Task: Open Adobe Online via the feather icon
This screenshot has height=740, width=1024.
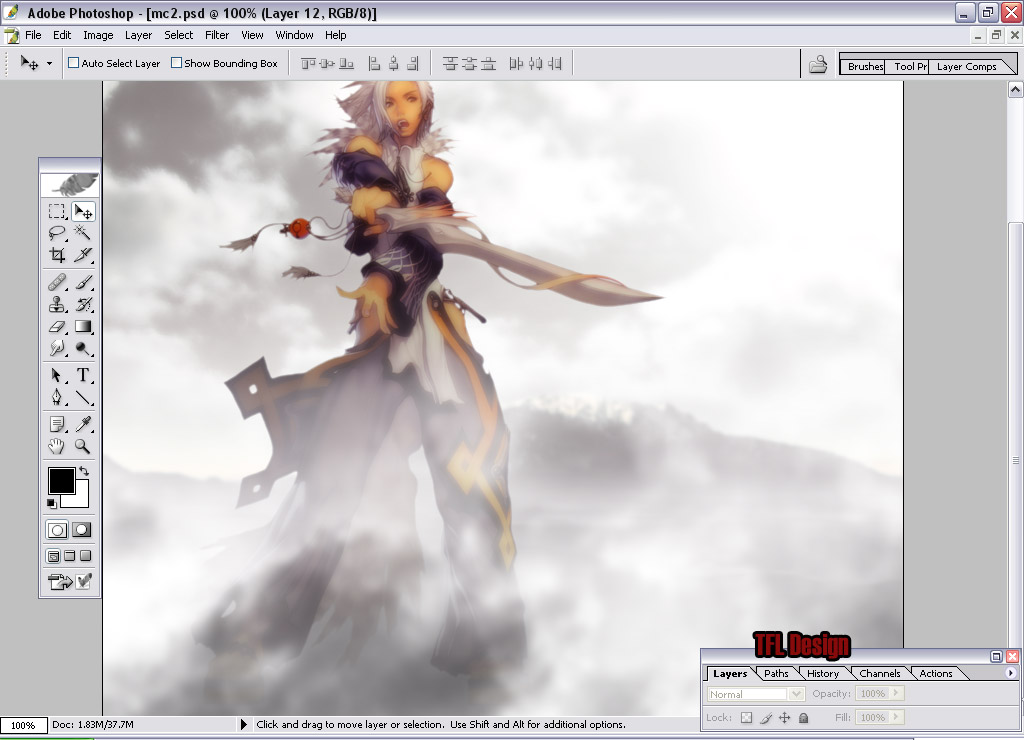Action: [70, 185]
